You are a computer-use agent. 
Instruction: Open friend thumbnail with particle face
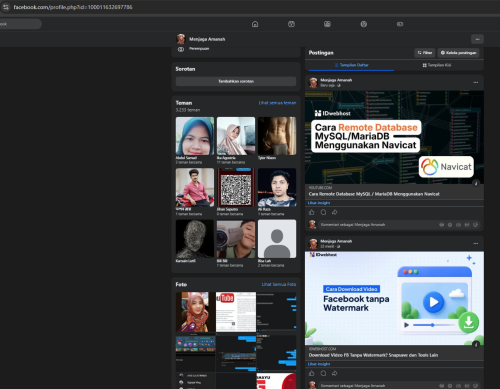[195, 239]
